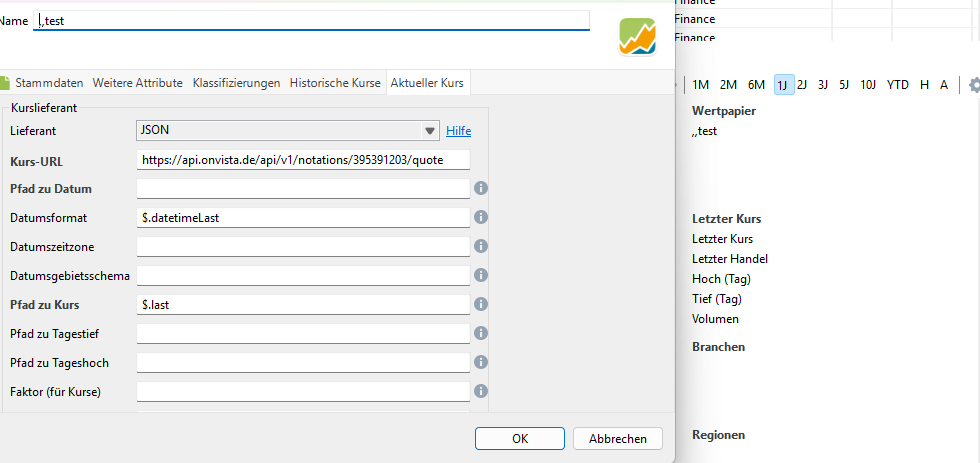
Task: Click the Datumszeitzone input field
Action: click(x=303, y=246)
